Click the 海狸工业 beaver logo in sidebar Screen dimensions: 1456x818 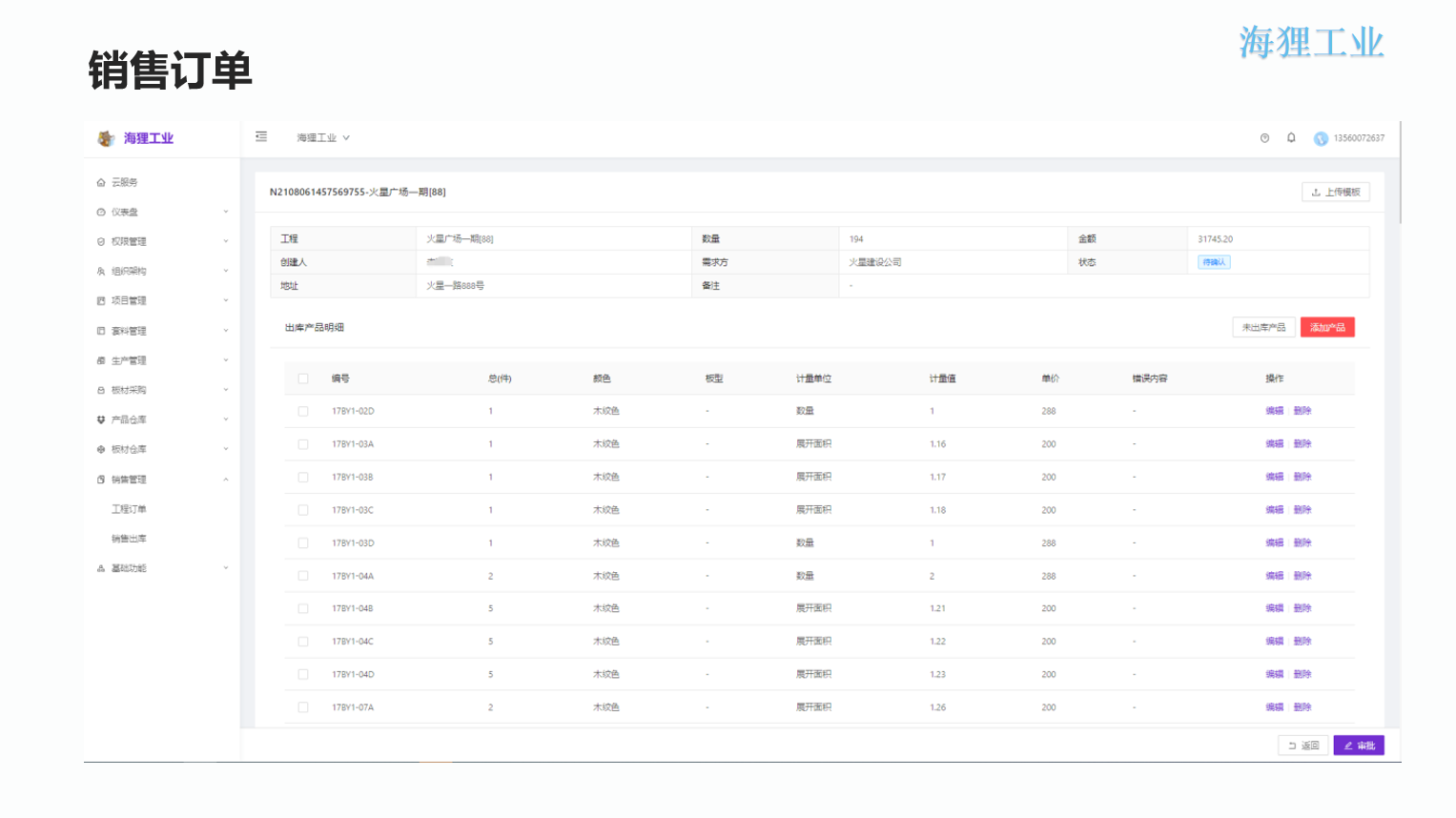pyautogui.click(x=106, y=138)
